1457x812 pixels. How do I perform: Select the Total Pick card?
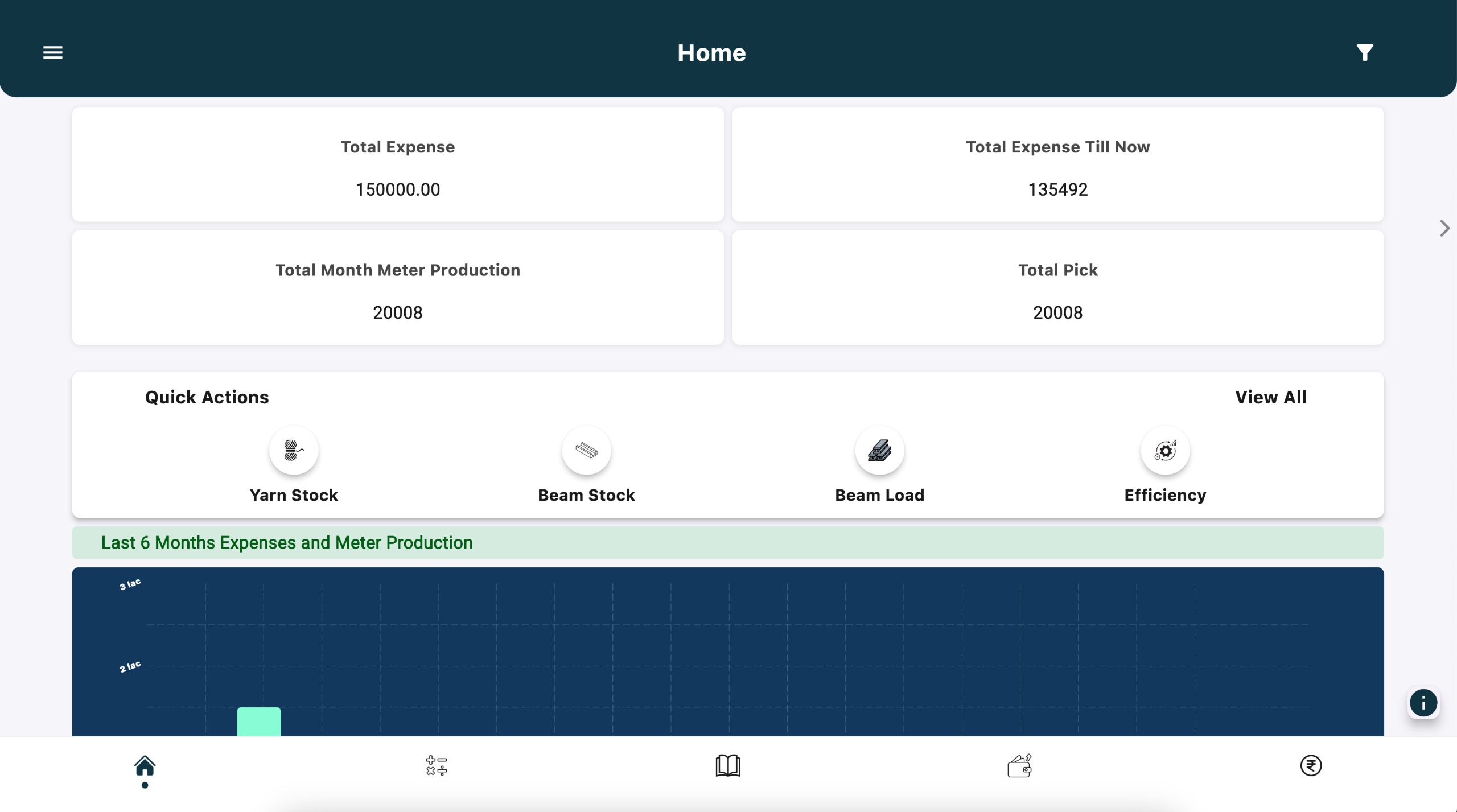pos(1057,288)
